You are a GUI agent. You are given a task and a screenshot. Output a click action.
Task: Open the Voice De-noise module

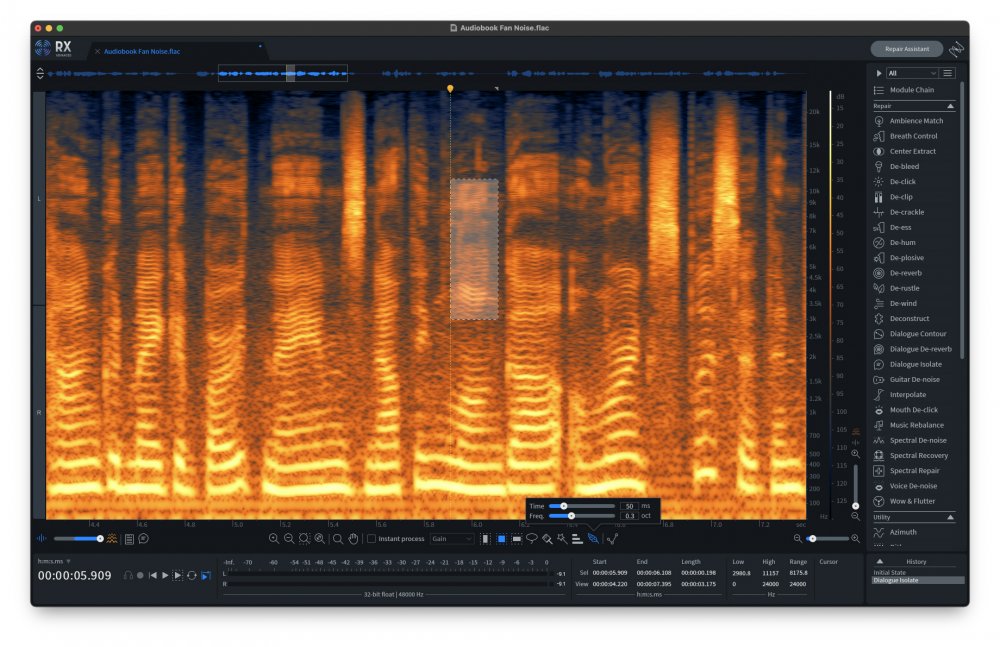click(x=913, y=486)
